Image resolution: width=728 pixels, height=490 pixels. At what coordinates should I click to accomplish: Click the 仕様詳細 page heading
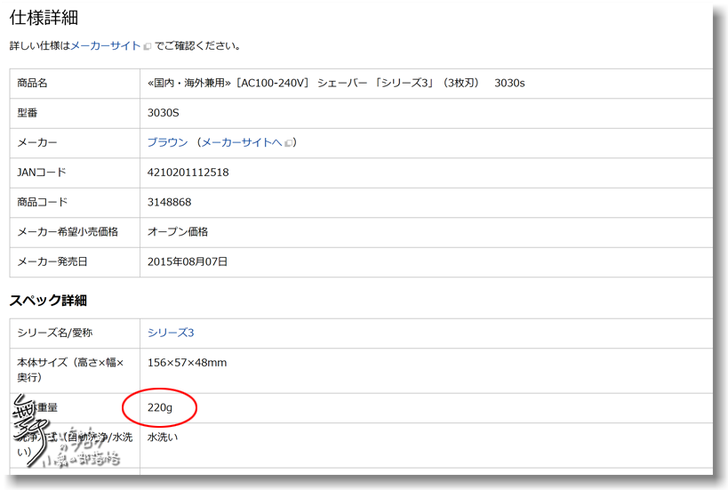[x=44, y=17]
